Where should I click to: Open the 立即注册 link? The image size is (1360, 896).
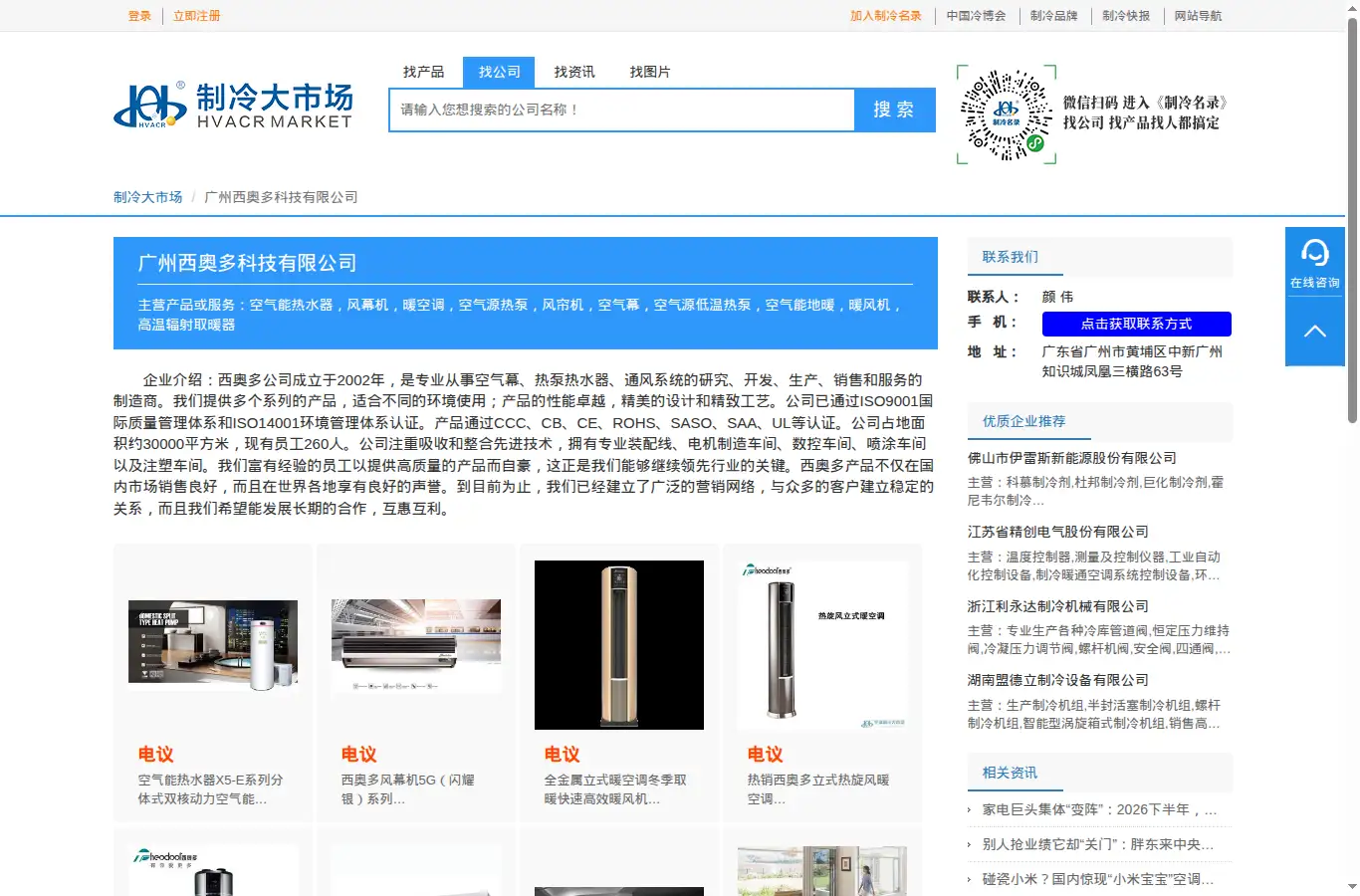[x=197, y=16]
